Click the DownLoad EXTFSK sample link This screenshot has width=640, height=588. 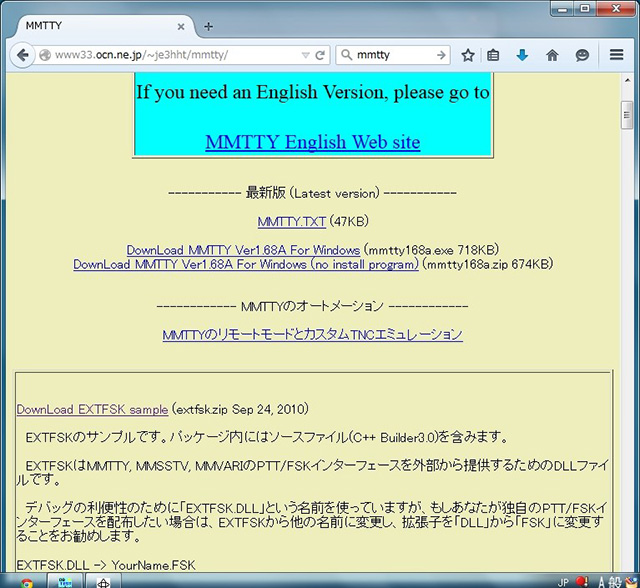click(92, 409)
